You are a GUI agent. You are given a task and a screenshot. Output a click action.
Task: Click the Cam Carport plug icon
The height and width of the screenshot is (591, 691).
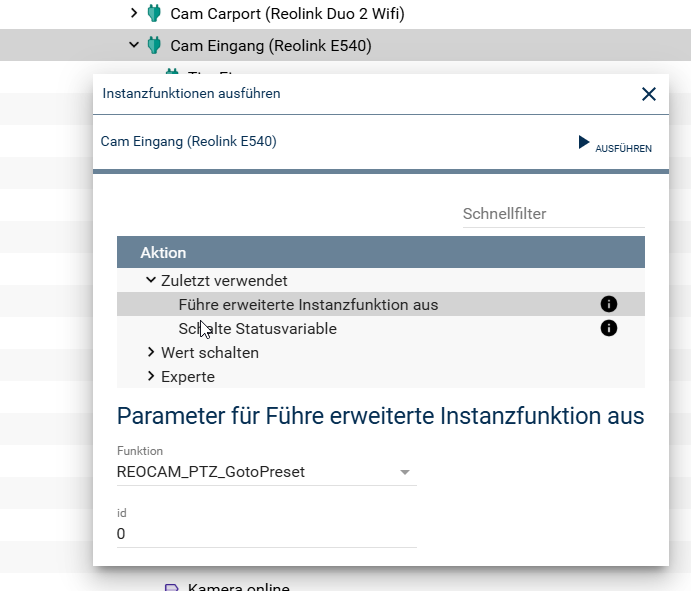click(x=154, y=13)
